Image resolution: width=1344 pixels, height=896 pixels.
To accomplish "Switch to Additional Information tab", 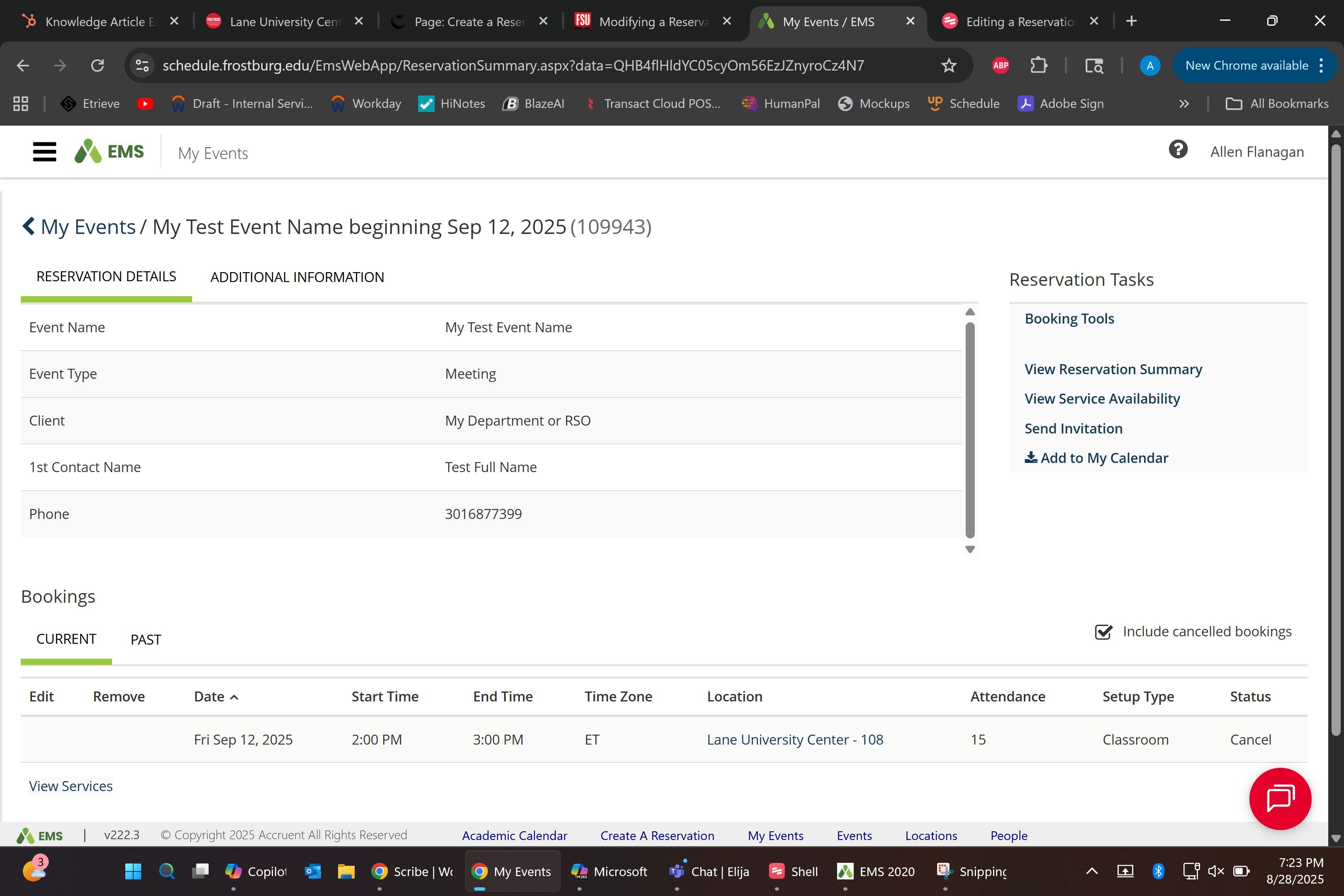I will (x=297, y=278).
